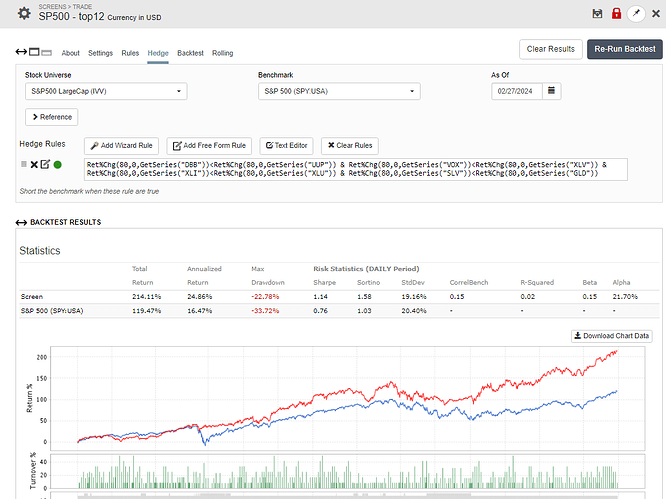Click Add Wizard Rule button
666x499 pixels.
coord(121,145)
